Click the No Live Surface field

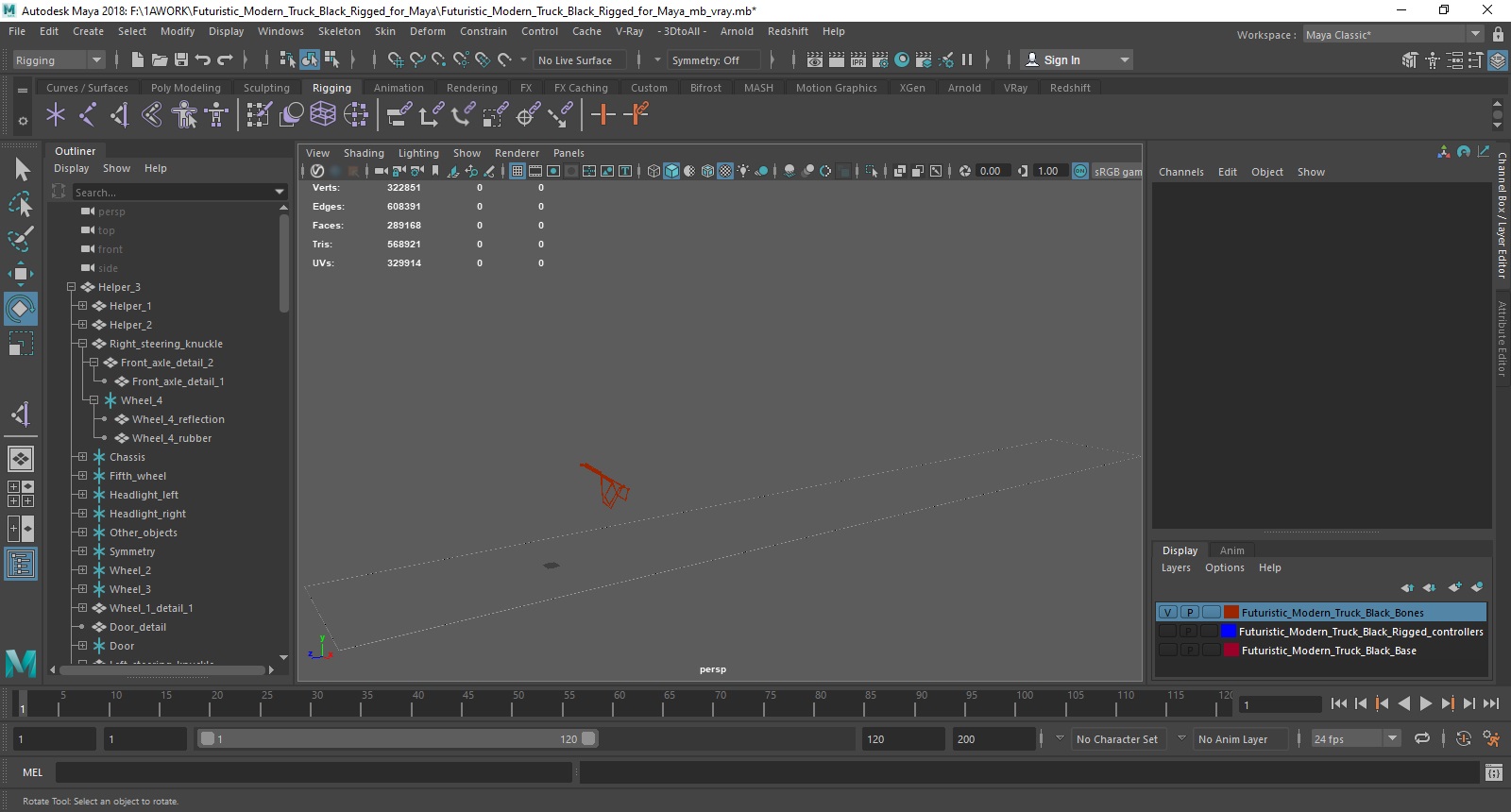point(578,60)
